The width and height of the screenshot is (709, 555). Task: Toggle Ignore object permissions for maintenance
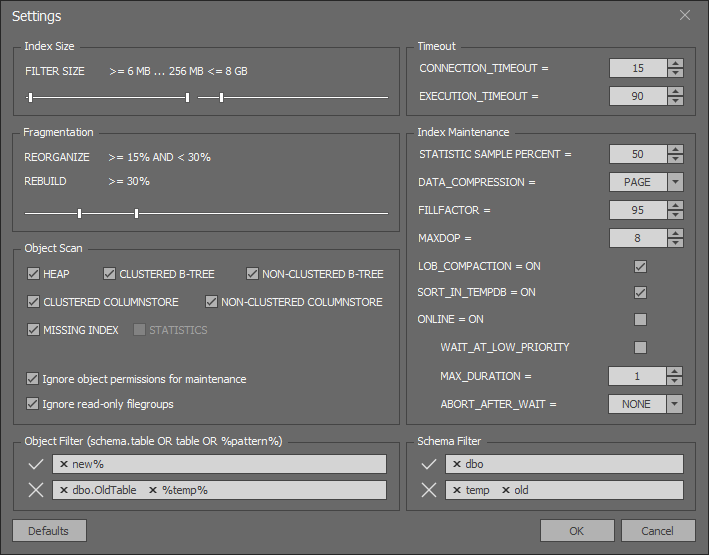point(33,379)
